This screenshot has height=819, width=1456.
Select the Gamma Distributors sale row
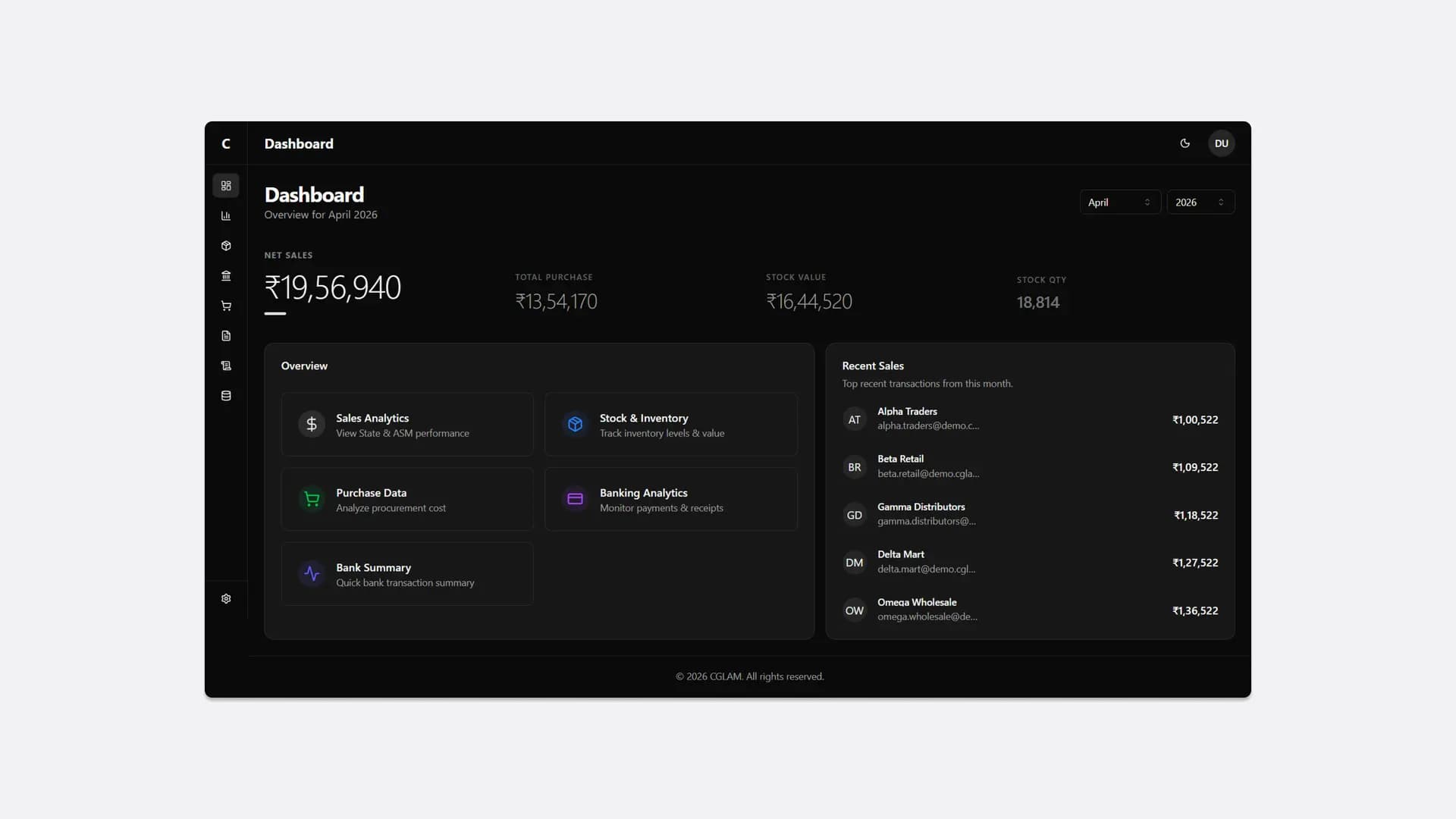tap(1030, 515)
